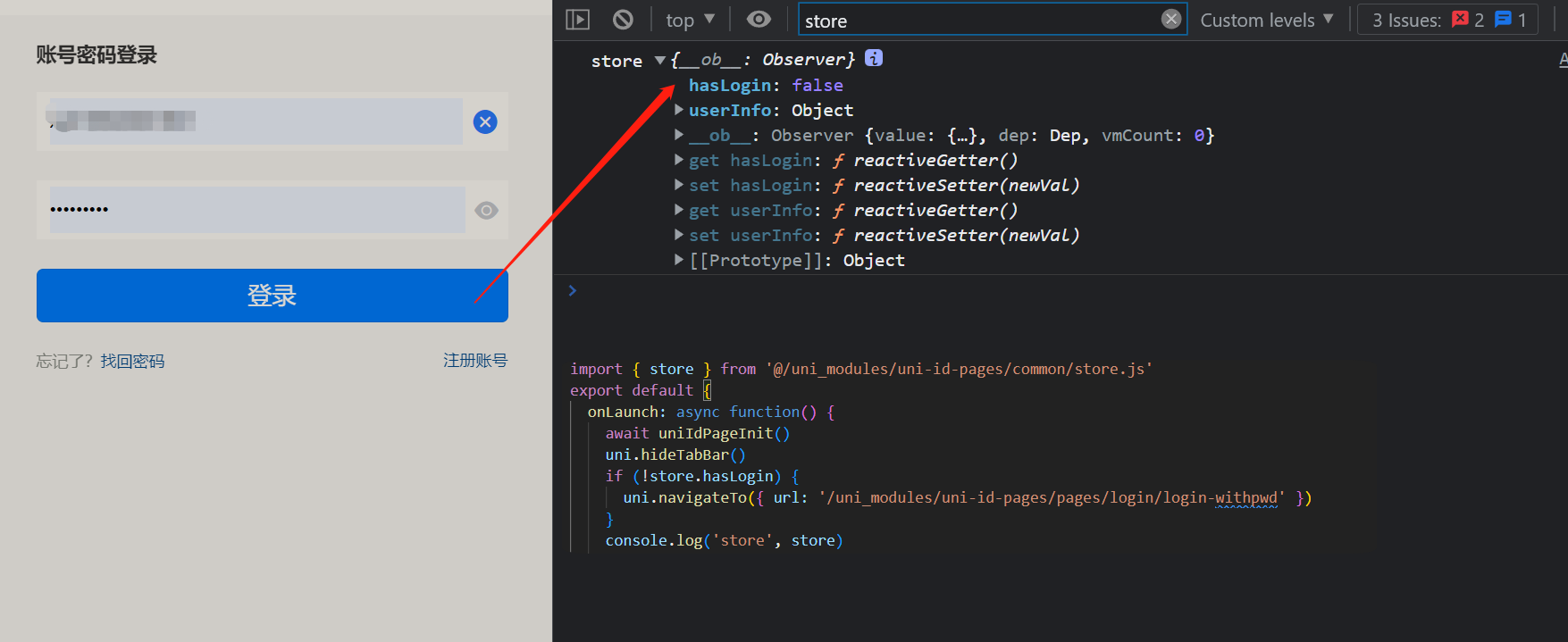1568x642 pixels.
Task: Toggle the console sidebar panel icon
Action: click(x=578, y=20)
